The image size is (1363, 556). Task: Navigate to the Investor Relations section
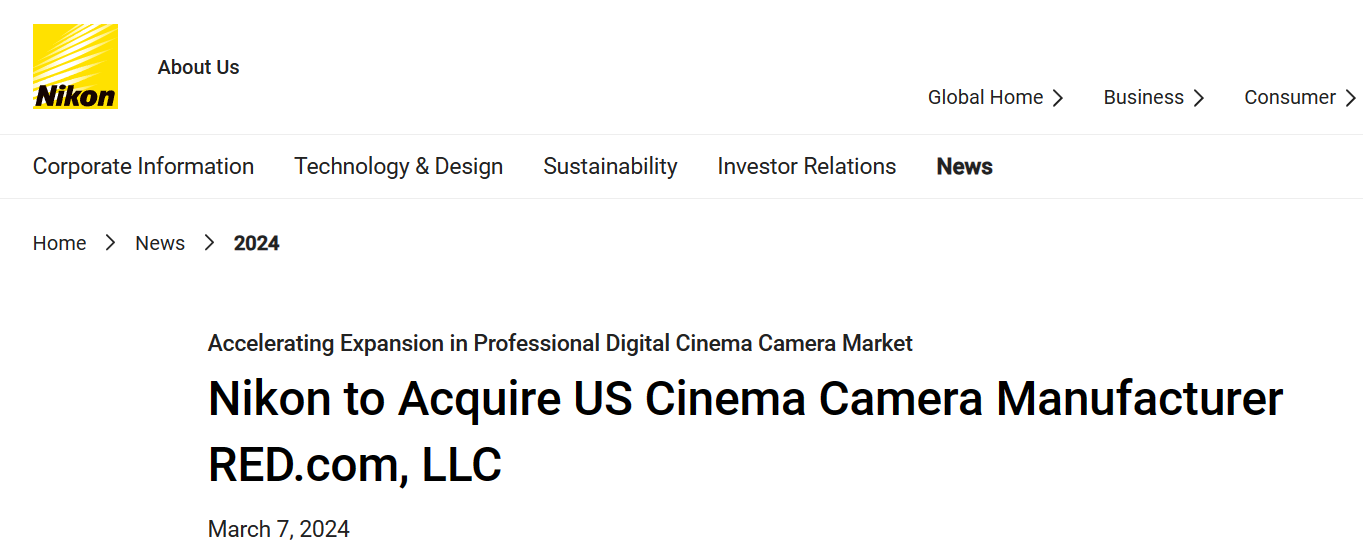point(806,166)
